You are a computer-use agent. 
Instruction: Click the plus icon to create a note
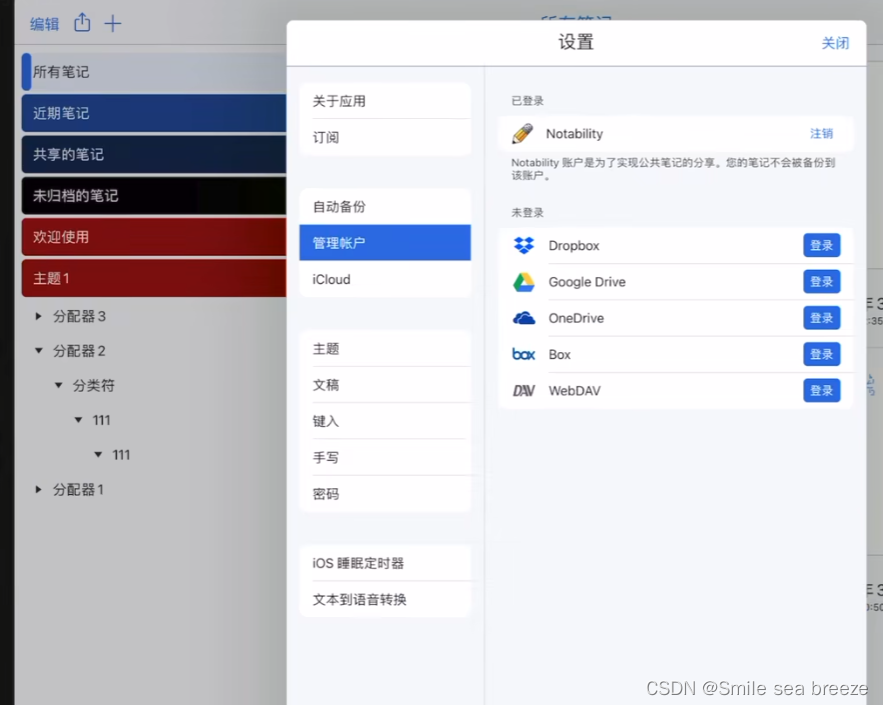113,23
